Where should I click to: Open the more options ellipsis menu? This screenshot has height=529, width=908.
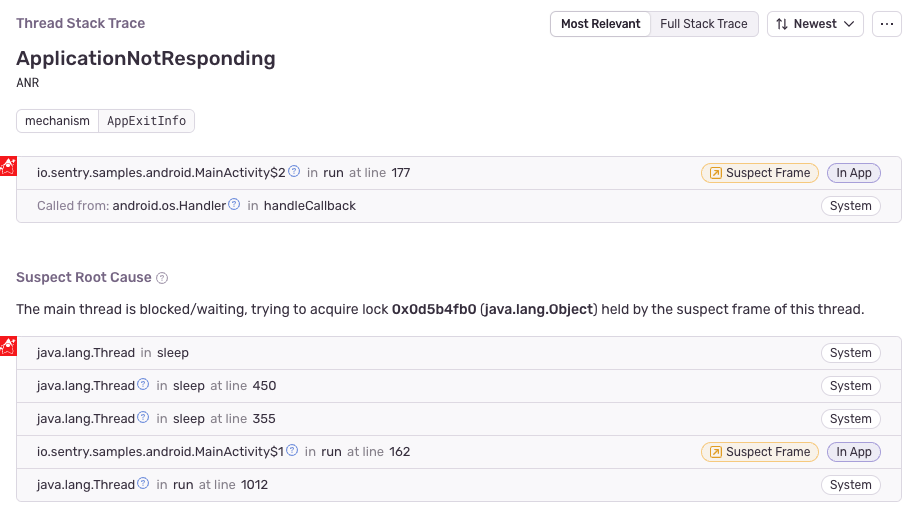pos(886,24)
